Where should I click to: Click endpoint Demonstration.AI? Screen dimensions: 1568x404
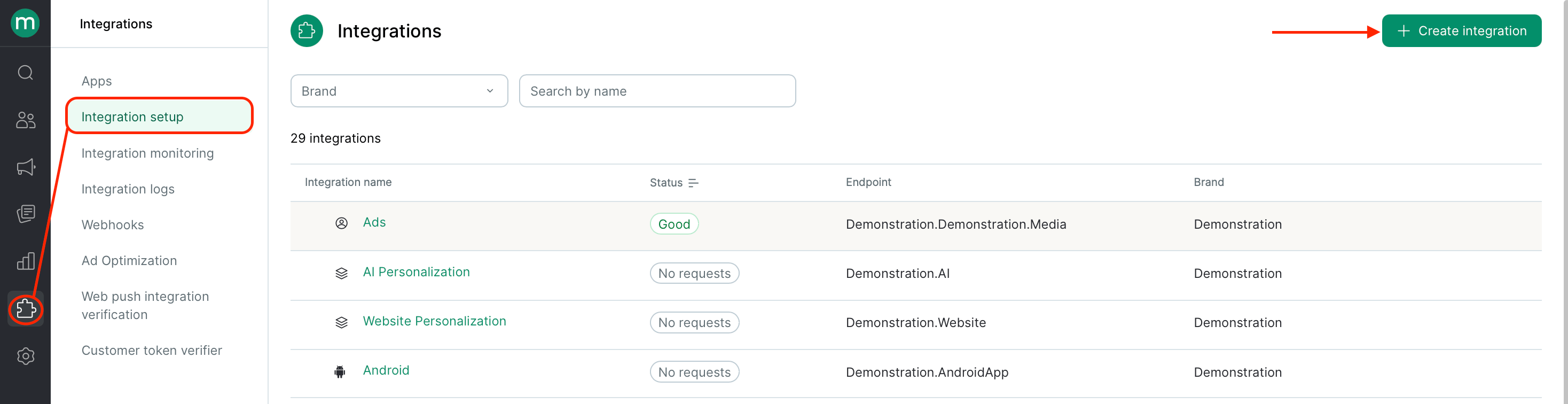click(897, 274)
